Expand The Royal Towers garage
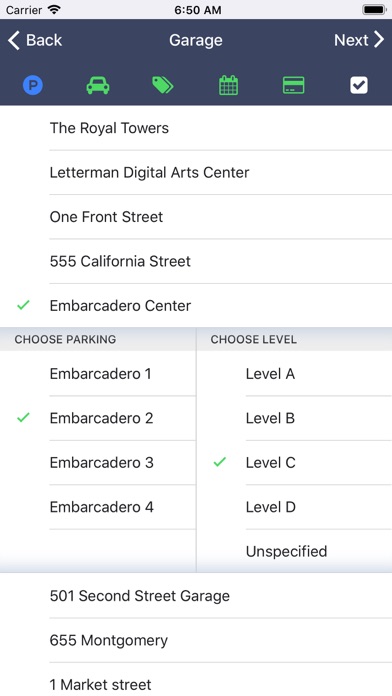This screenshot has width=392, height=696. tap(196, 128)
